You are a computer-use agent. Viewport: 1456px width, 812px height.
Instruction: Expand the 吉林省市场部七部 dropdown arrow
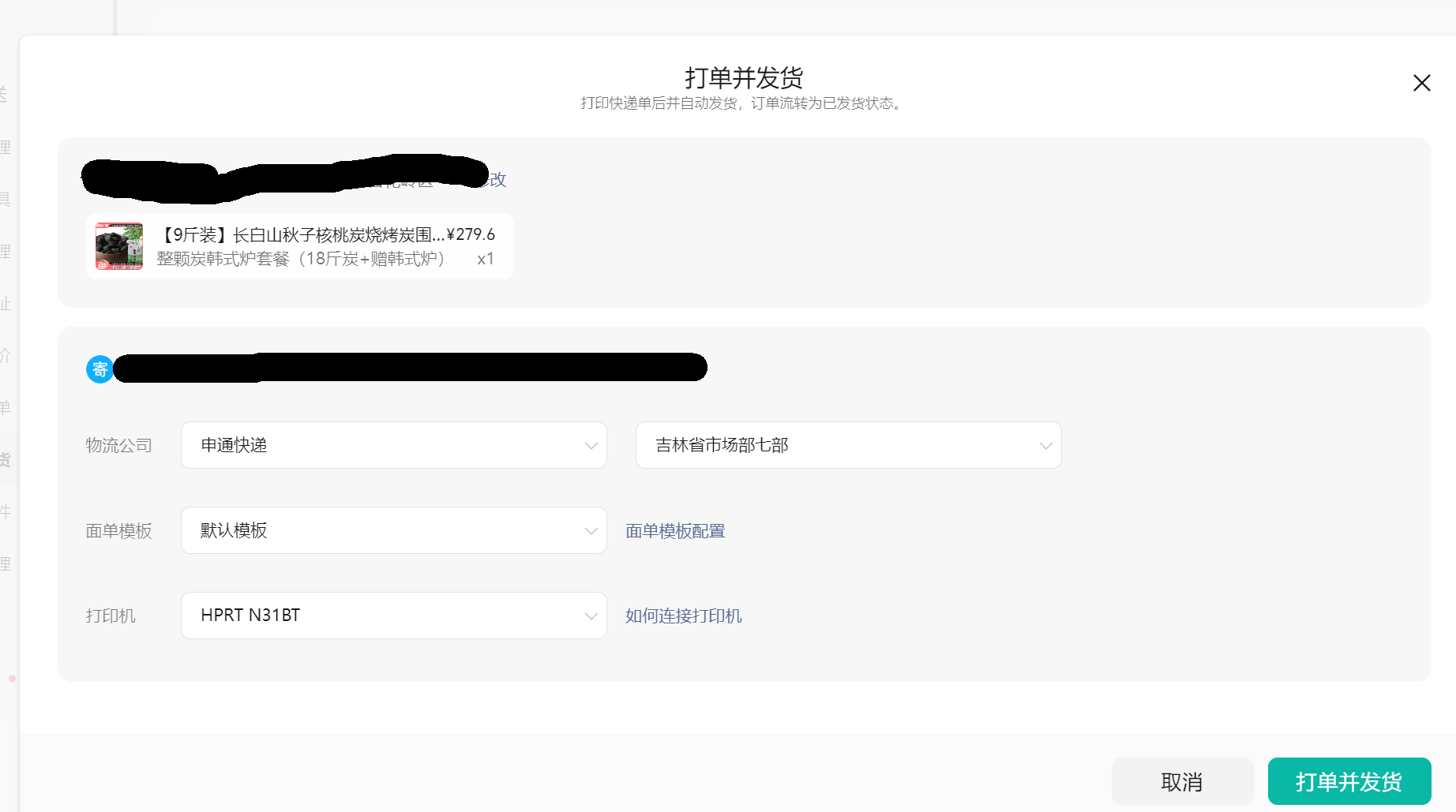click(1045, 446)
